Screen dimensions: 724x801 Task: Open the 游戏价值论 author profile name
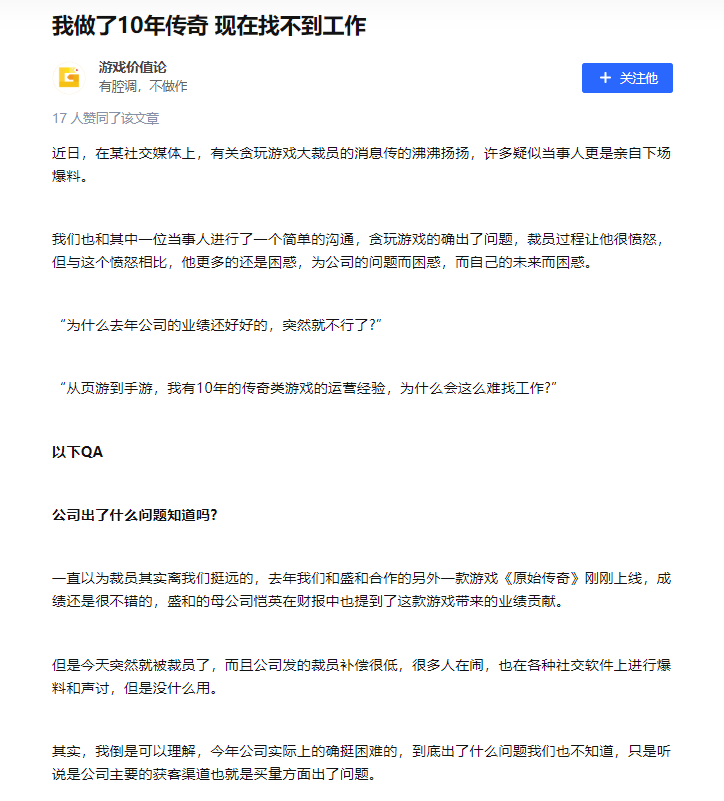[132, 67]
